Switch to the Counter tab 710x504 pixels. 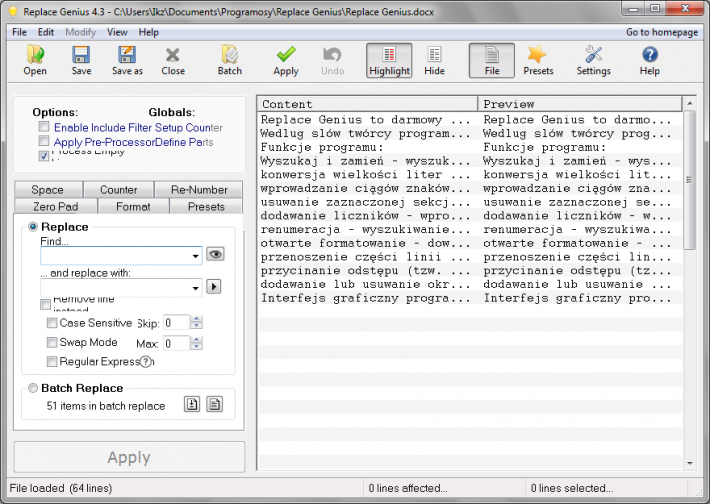pyautogui.click(x=119, y=189)
